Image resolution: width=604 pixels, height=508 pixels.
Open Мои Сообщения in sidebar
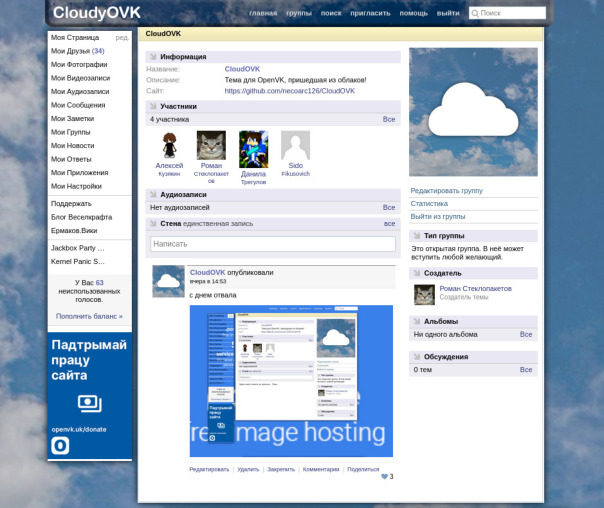click(x=78, y=105)
